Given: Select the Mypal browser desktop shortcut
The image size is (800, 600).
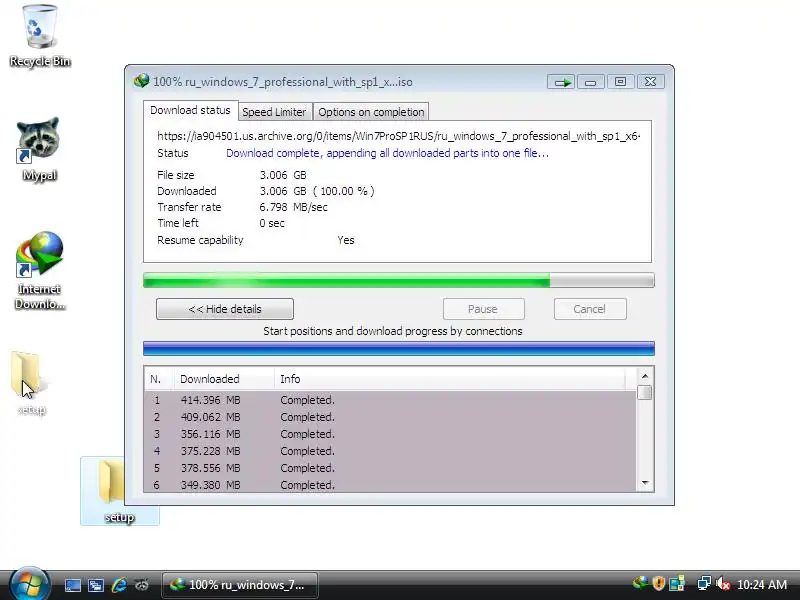Looking at the screenshot, I should click(39, 149).
